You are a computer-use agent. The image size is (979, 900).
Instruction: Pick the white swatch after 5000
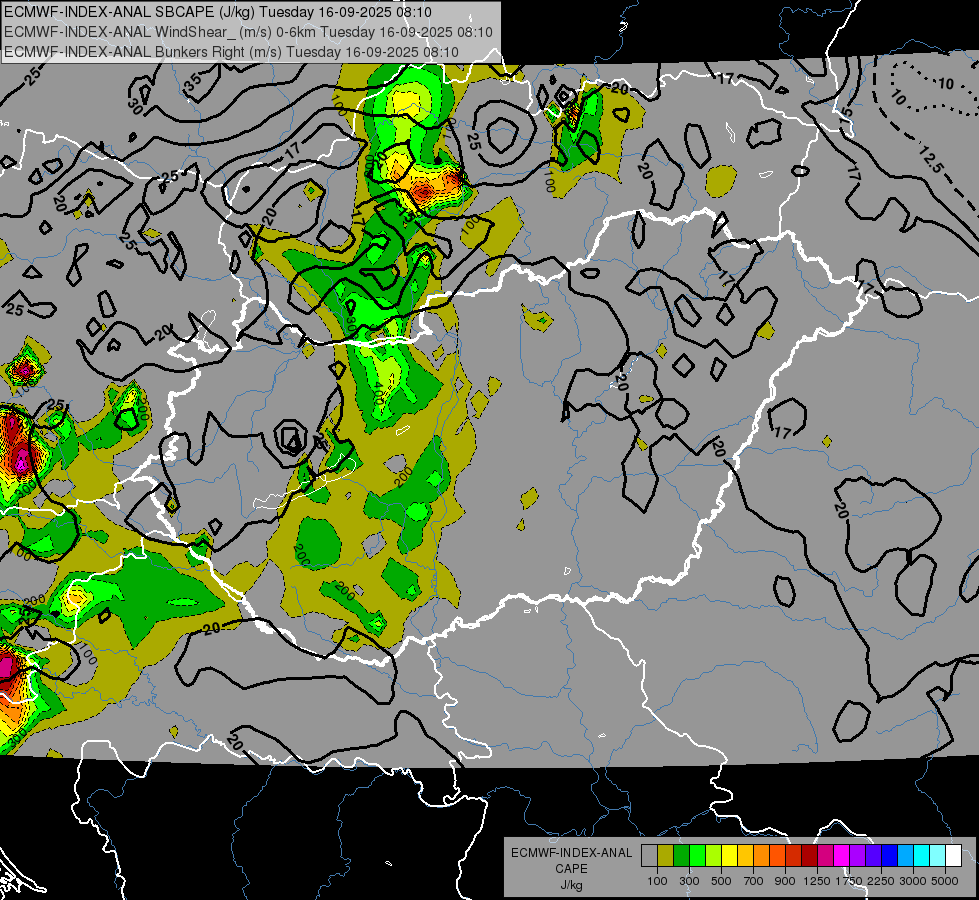click(x=954, y=856)
